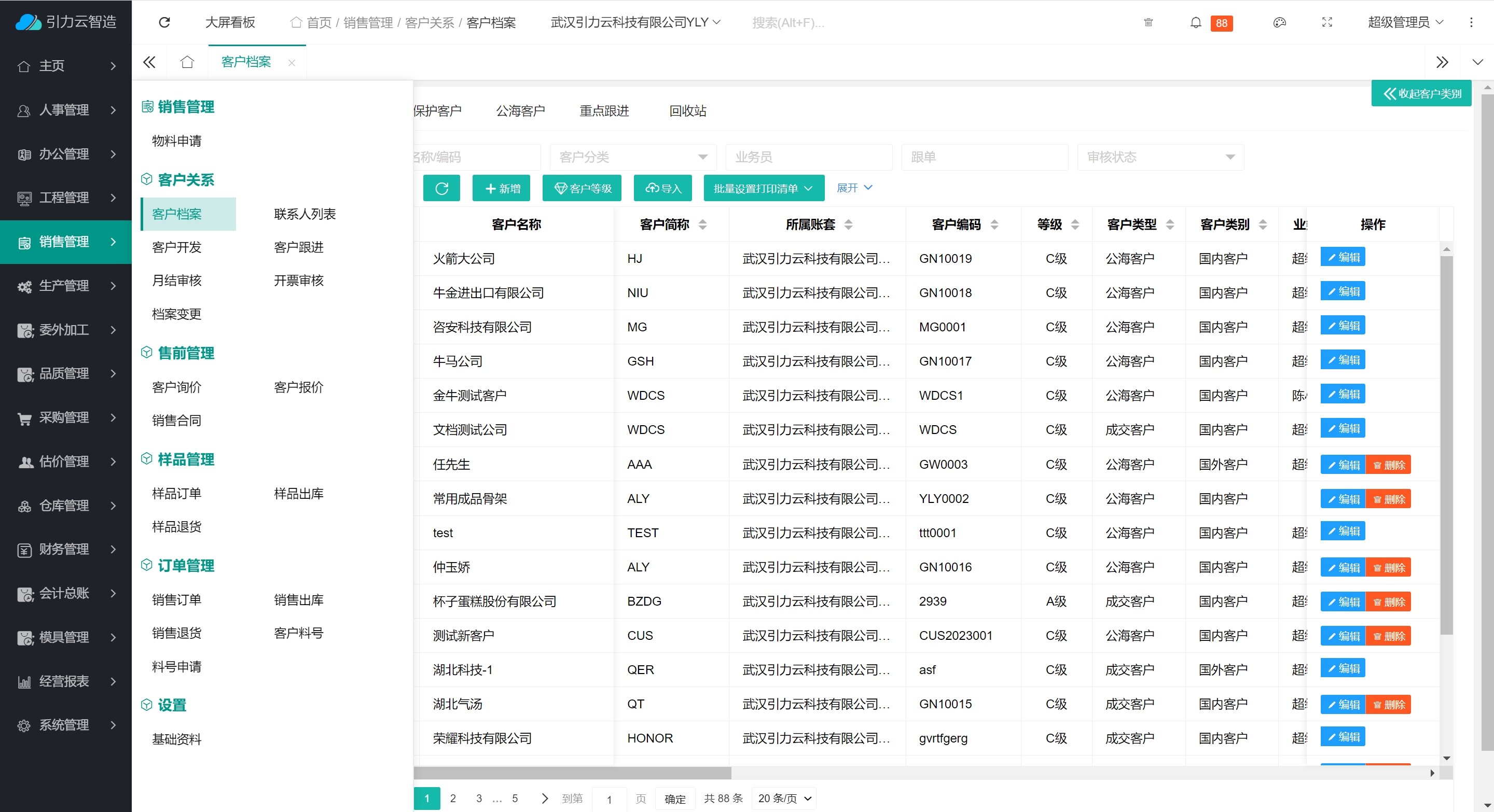Viewport: 1494px width, 812px height.
Task: Sort by 客户简称 column arrows
Action: (702, 225)
